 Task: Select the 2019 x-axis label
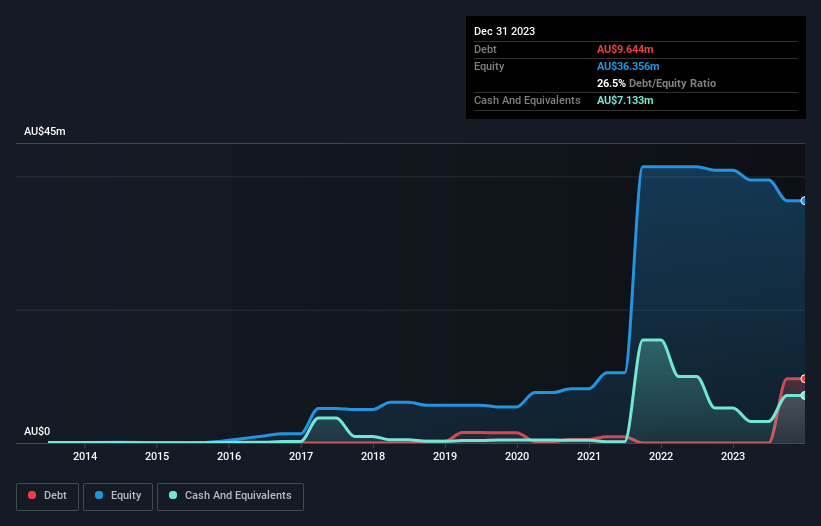445,456
